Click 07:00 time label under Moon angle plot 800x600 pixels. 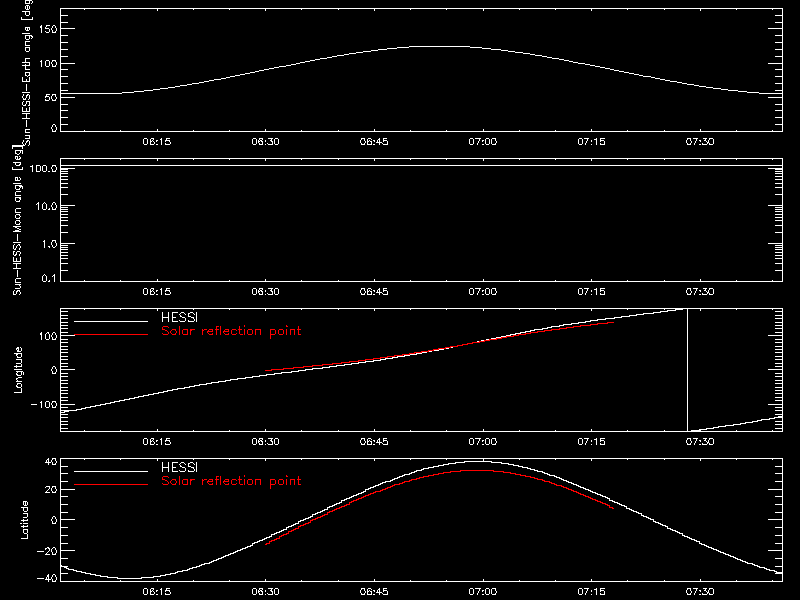point(483,292)
